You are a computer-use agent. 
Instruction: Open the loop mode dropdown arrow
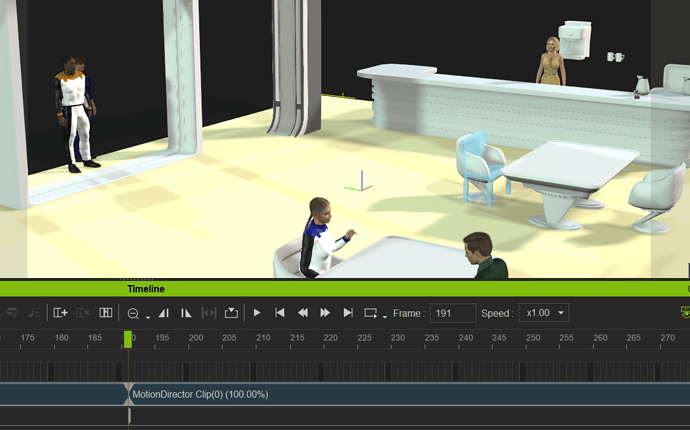385,317
